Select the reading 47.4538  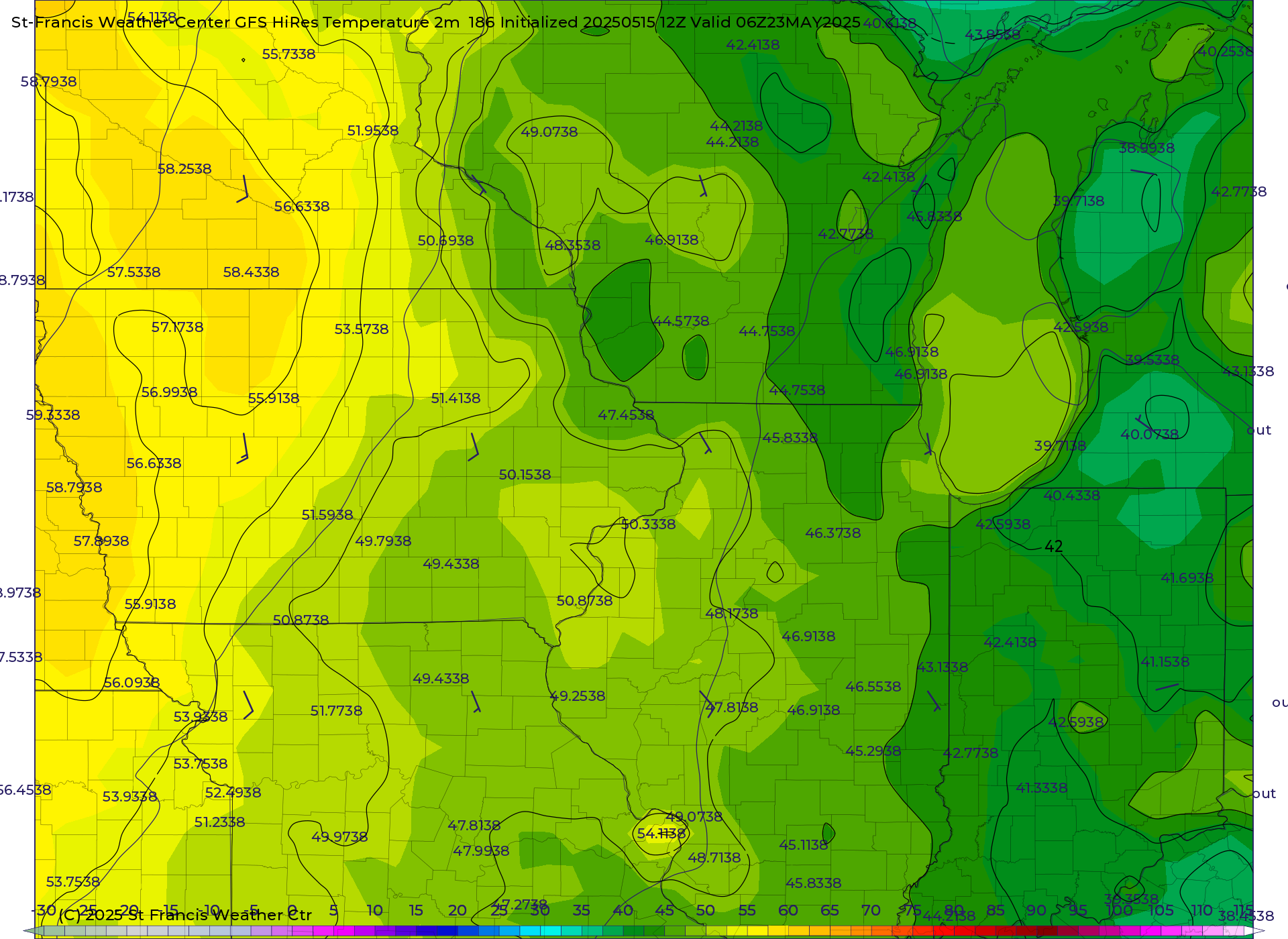(626, 415)
